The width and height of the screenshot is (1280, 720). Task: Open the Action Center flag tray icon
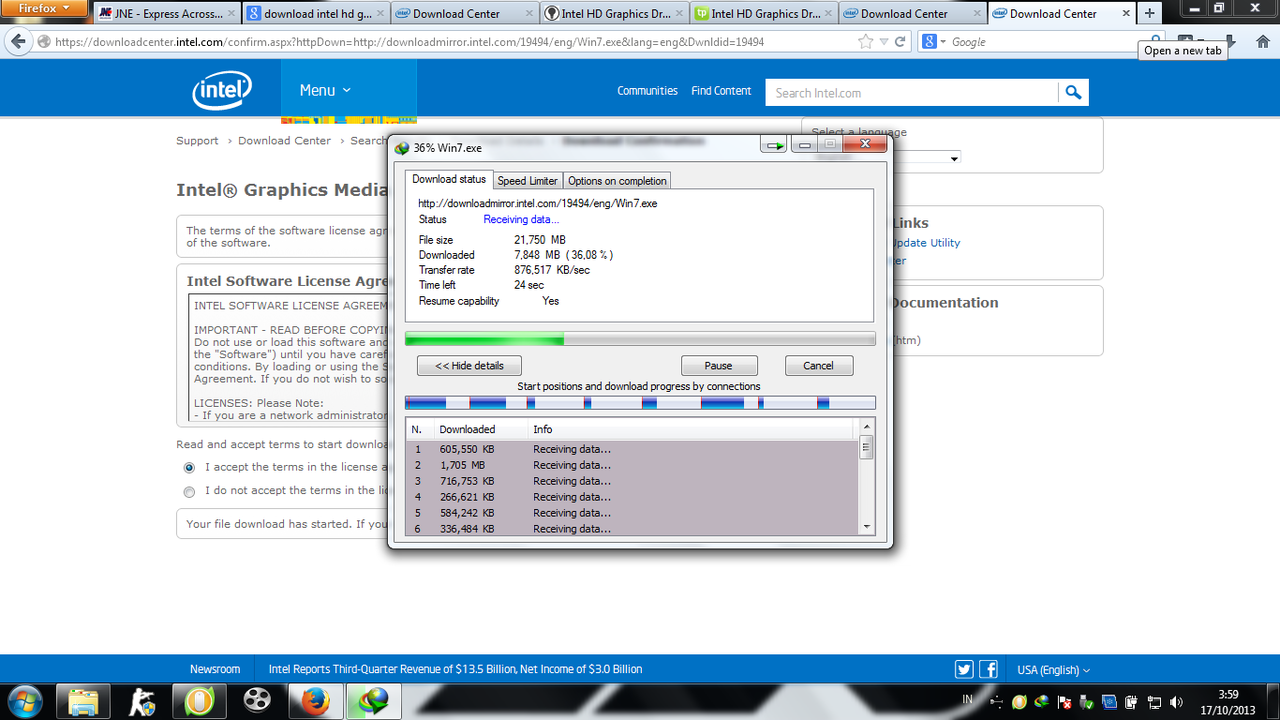[x=1064, y=702]
